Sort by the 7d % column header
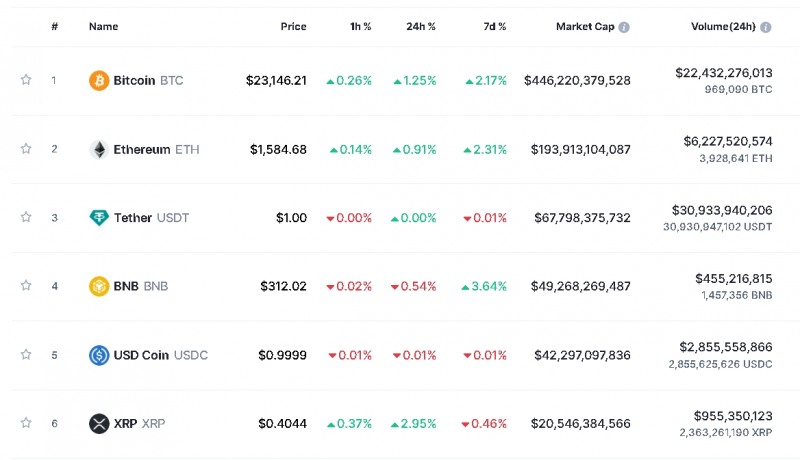The image size is (800, 460). pyautogui.click(x=493, y=27)
